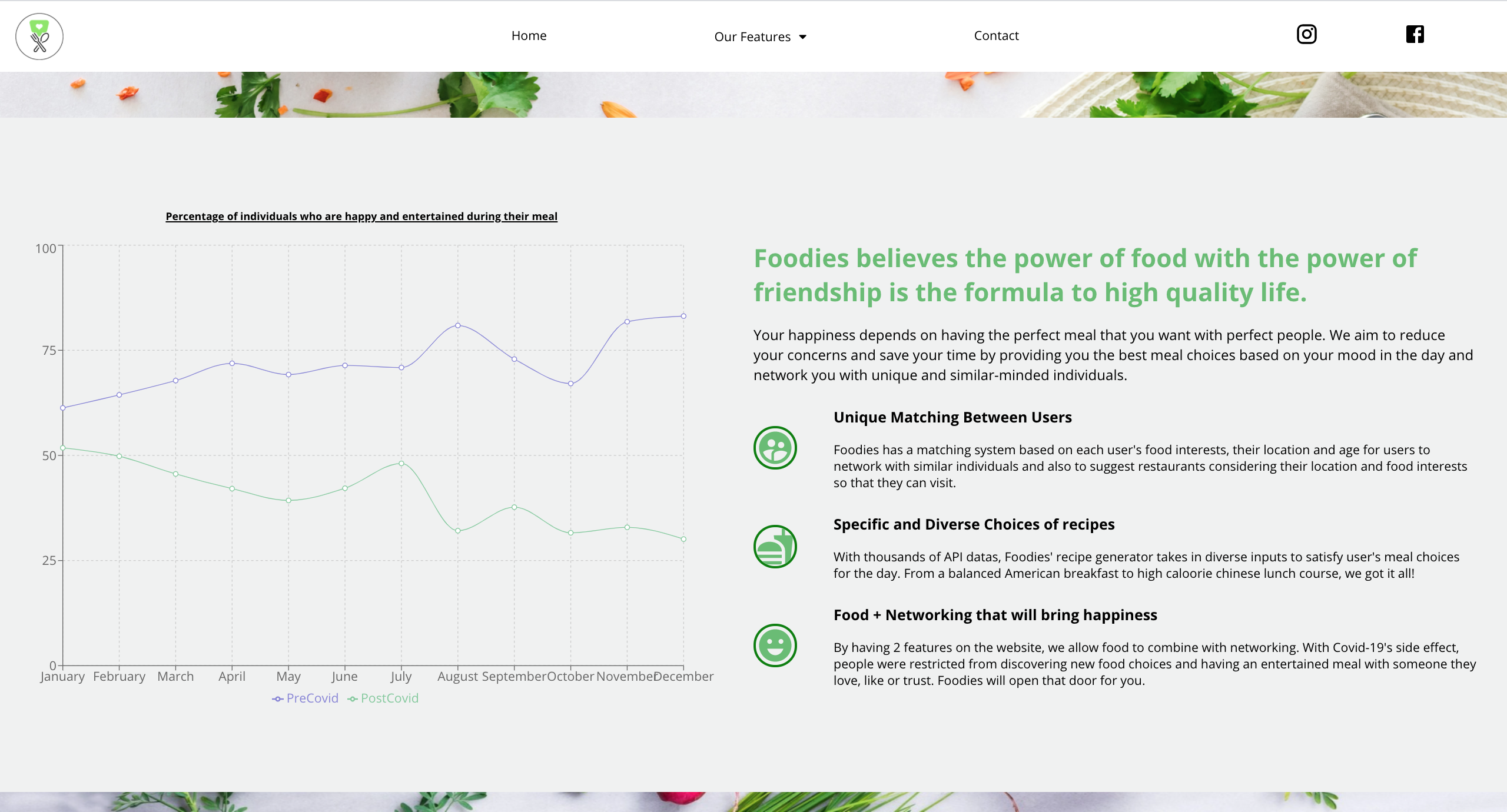1507x812 pixels.
Task: Open the Contact menu item
Action: [996, 36]
